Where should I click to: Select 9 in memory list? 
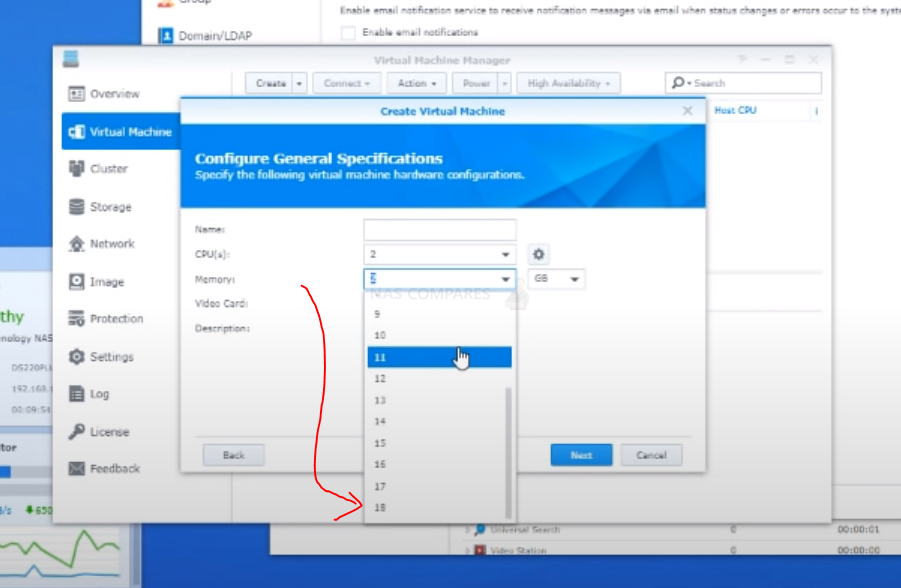click(x=440, y=314)
